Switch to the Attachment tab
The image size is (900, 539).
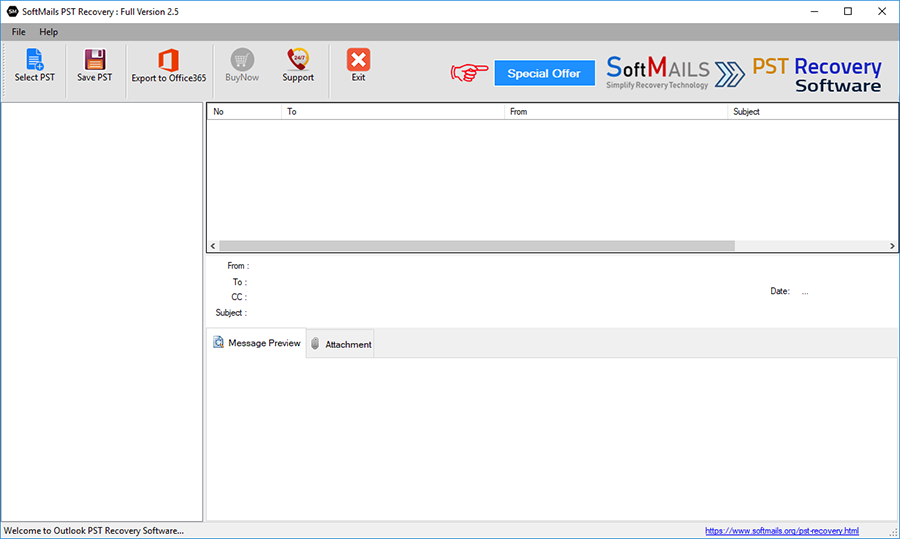point(340,344)
